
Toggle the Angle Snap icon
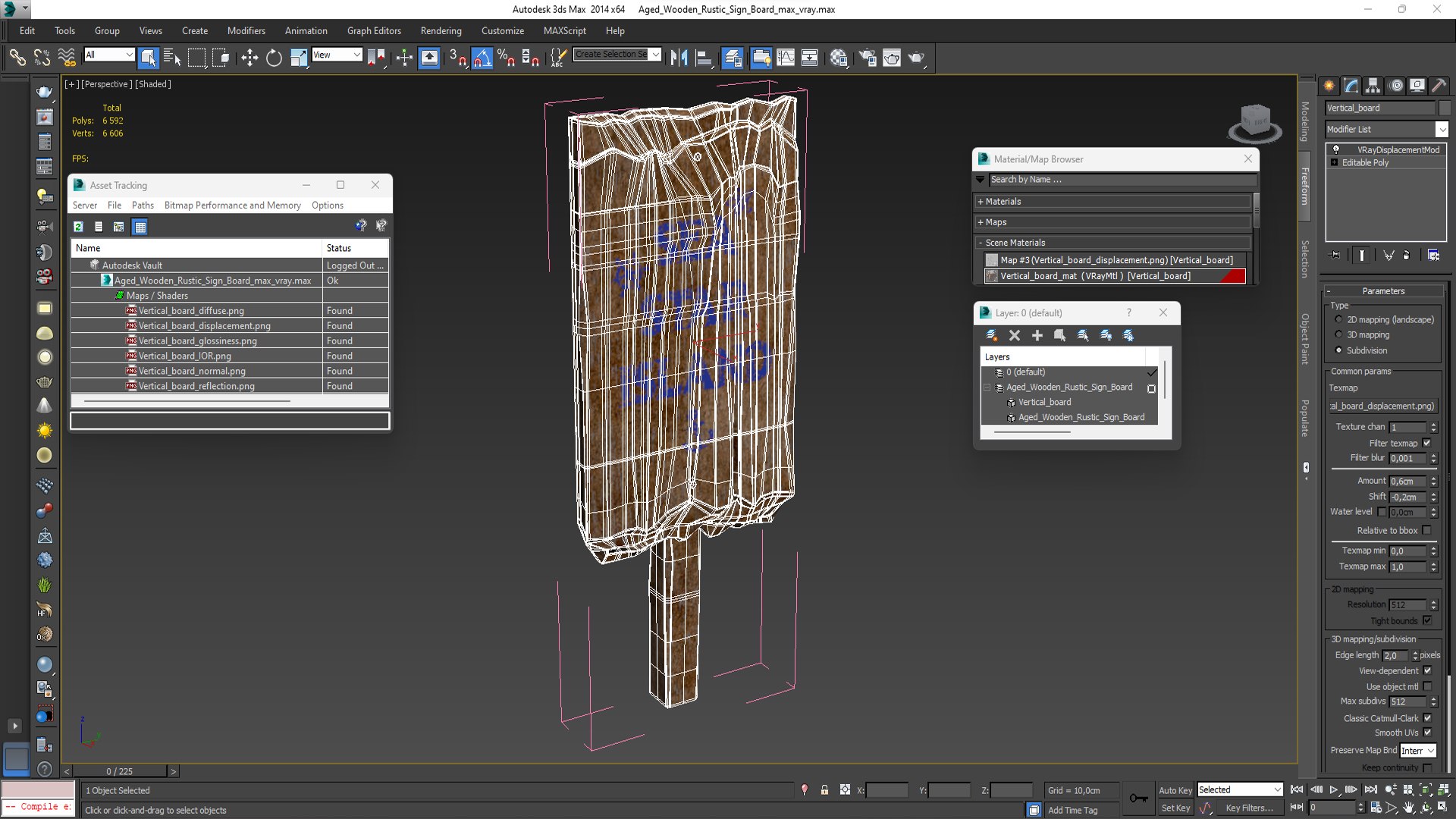click(482, 58)
